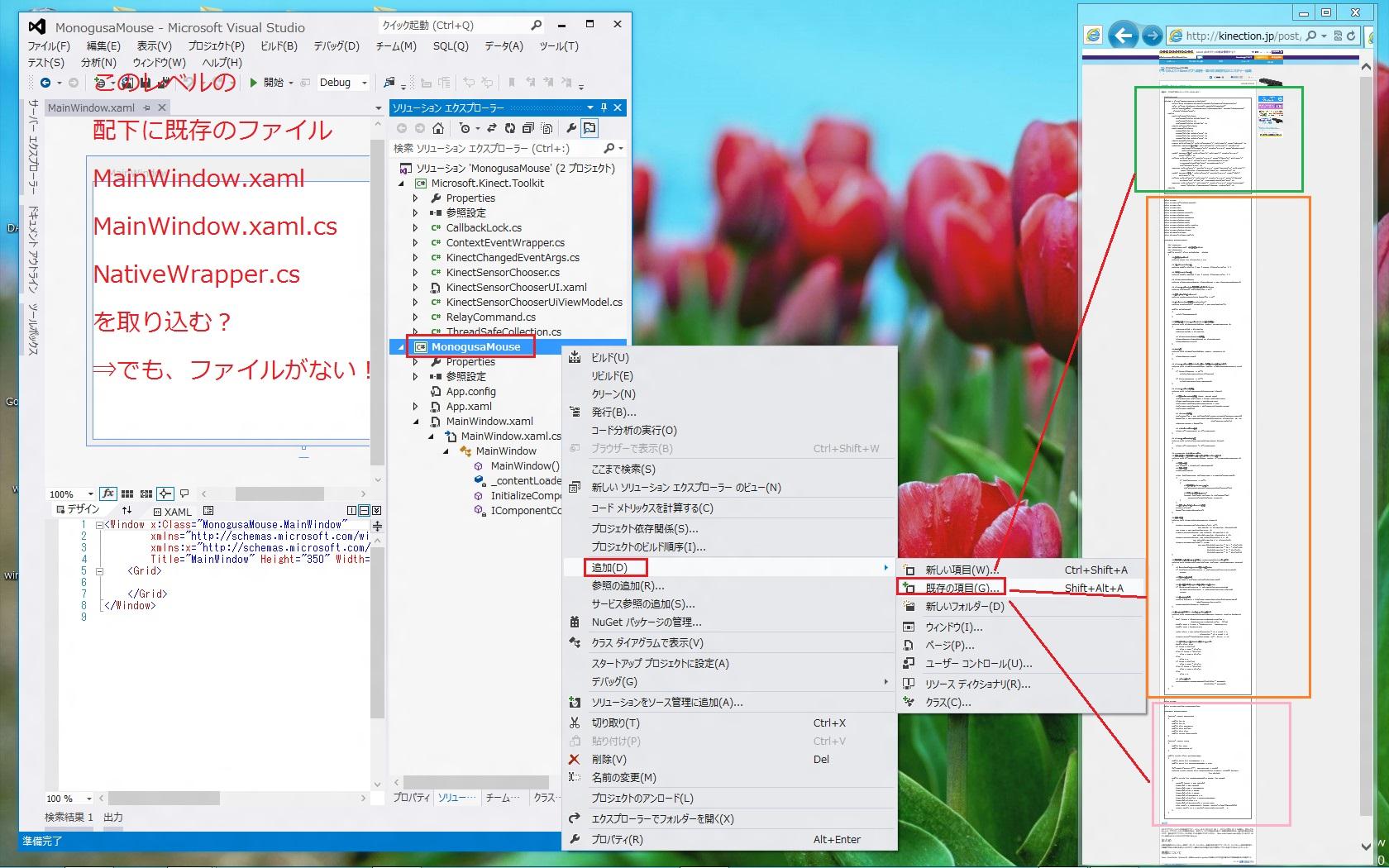Click the Internet Explorer back button
The width and height of the screenshot is (1389, 868).
pos(1122,35)
